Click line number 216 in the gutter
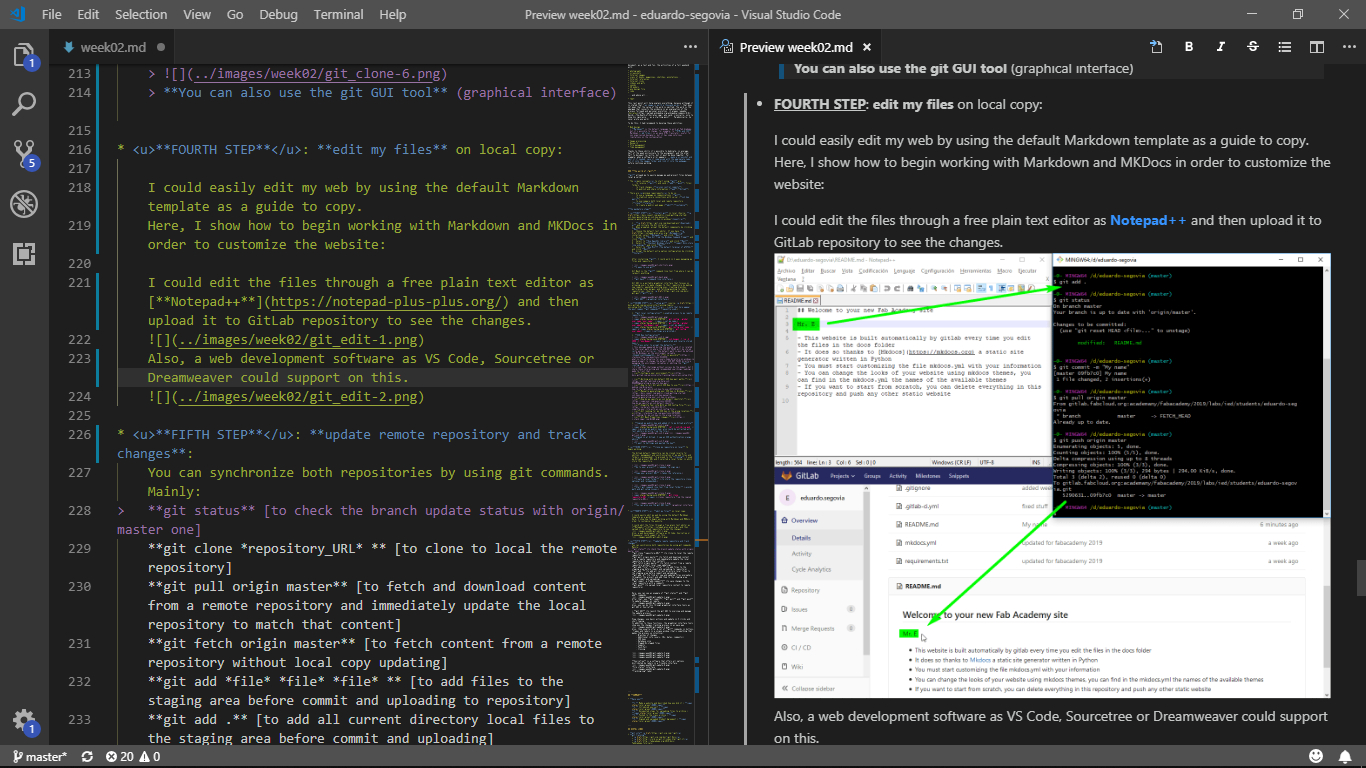 pyautogui.click(x=79, y=149)
